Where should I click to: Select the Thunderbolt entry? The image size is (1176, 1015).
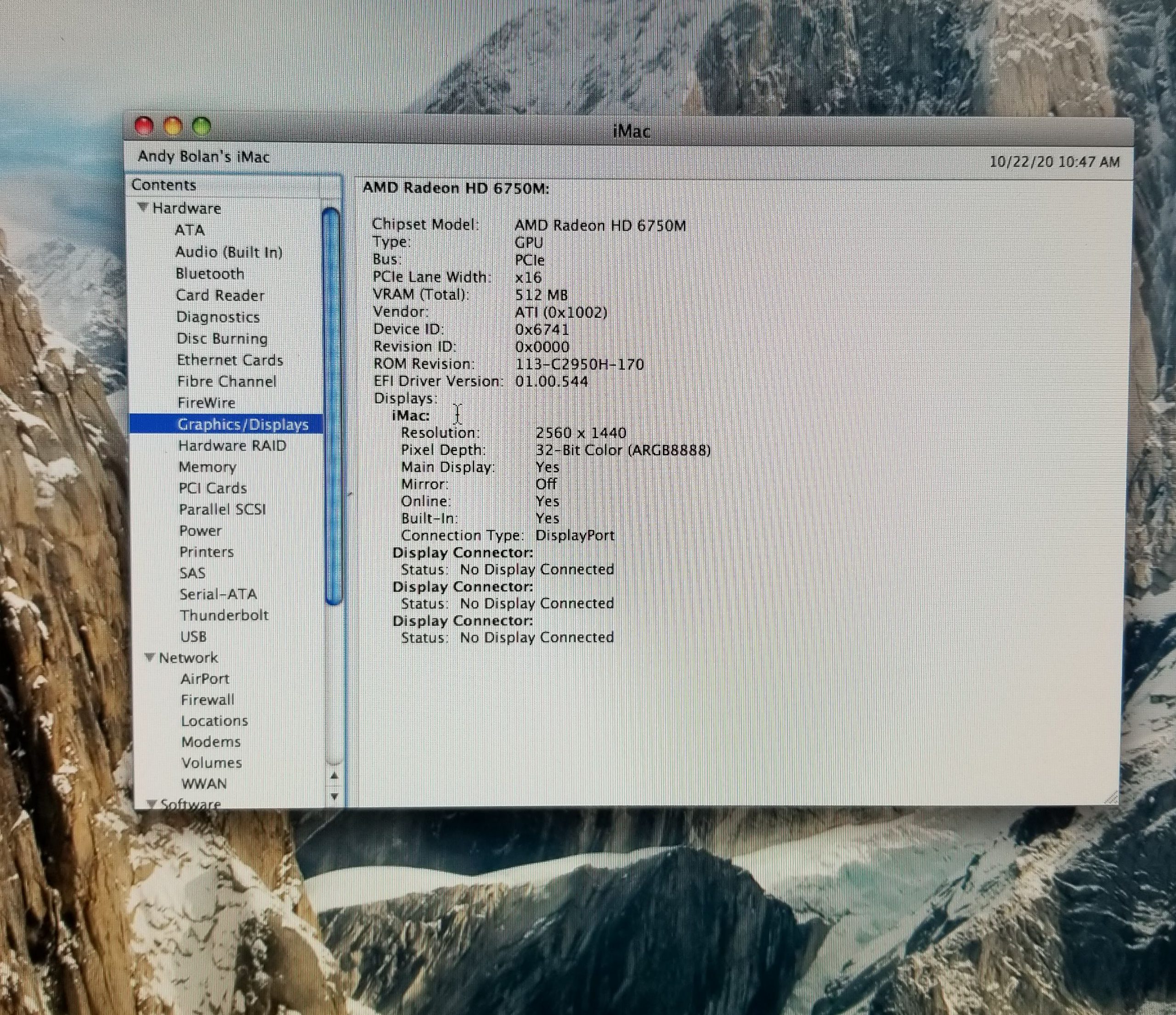coord(224,615)
